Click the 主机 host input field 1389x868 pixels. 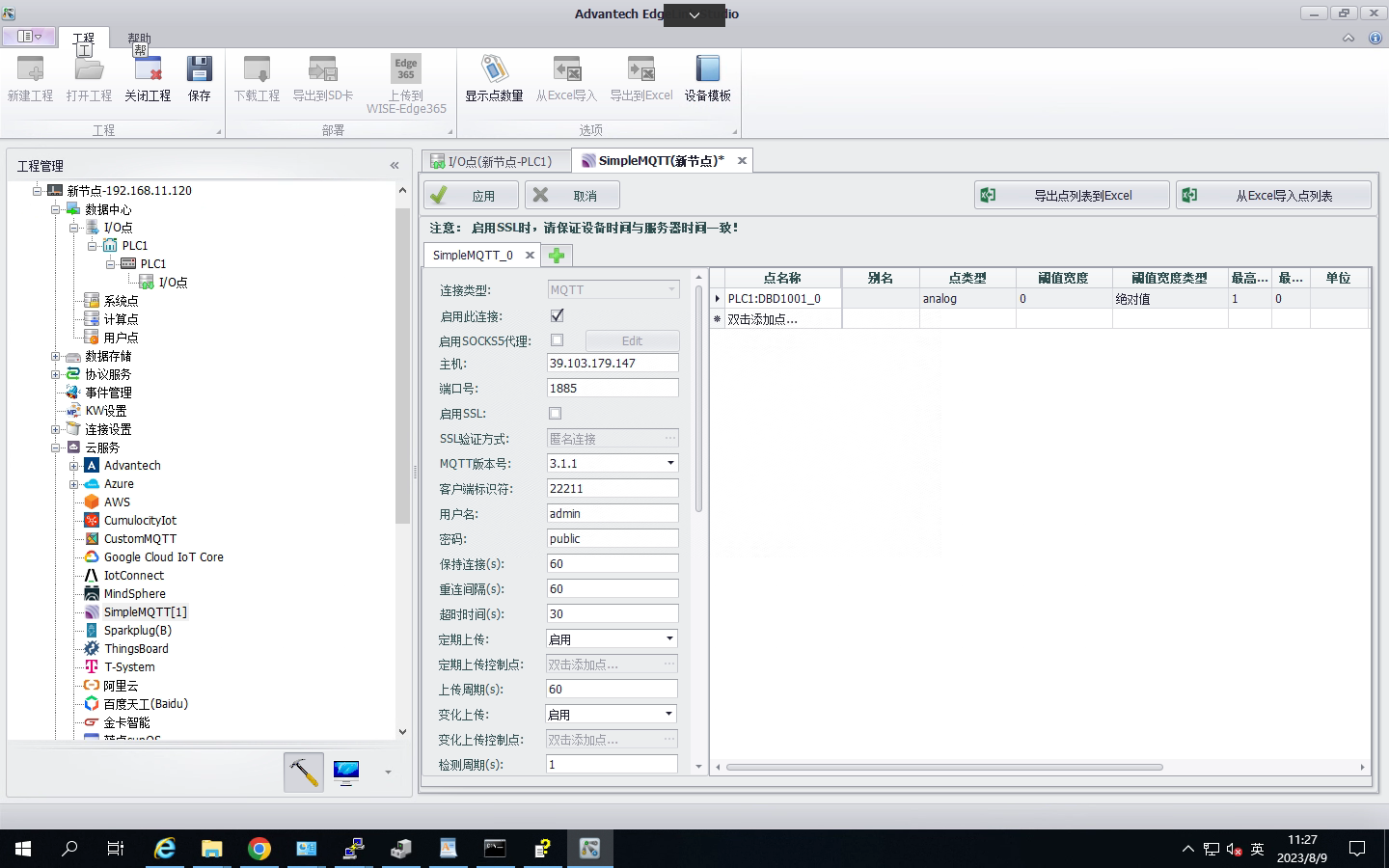pos(613,364)
